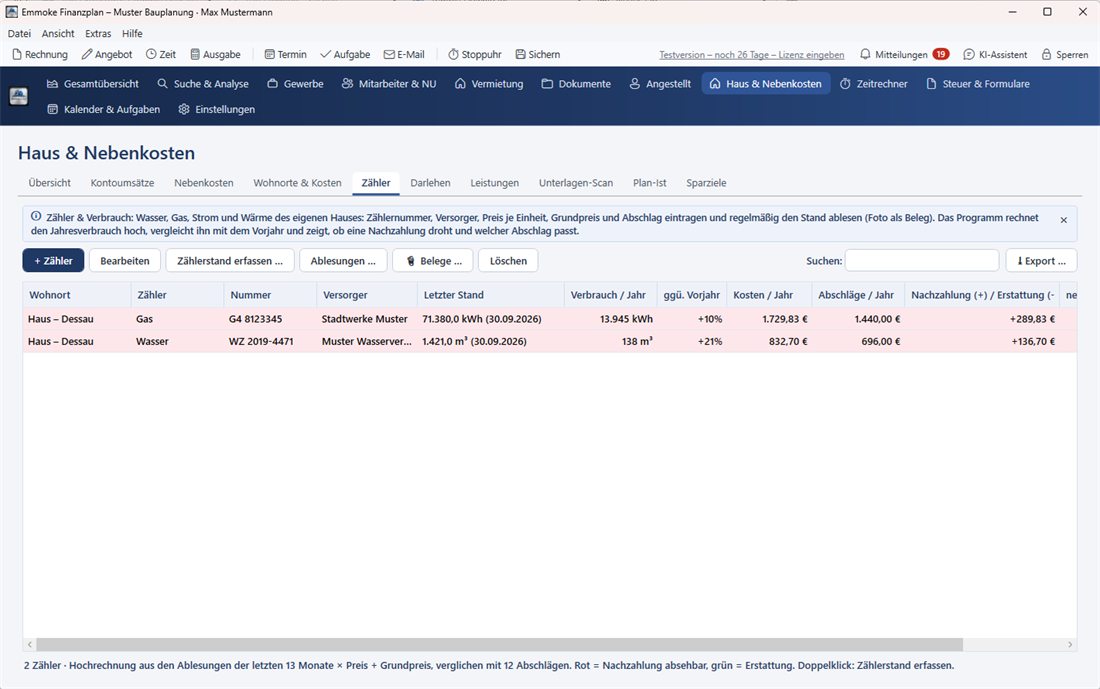
Task: Open the Zeitrechner section
Action: click(873, 83)
